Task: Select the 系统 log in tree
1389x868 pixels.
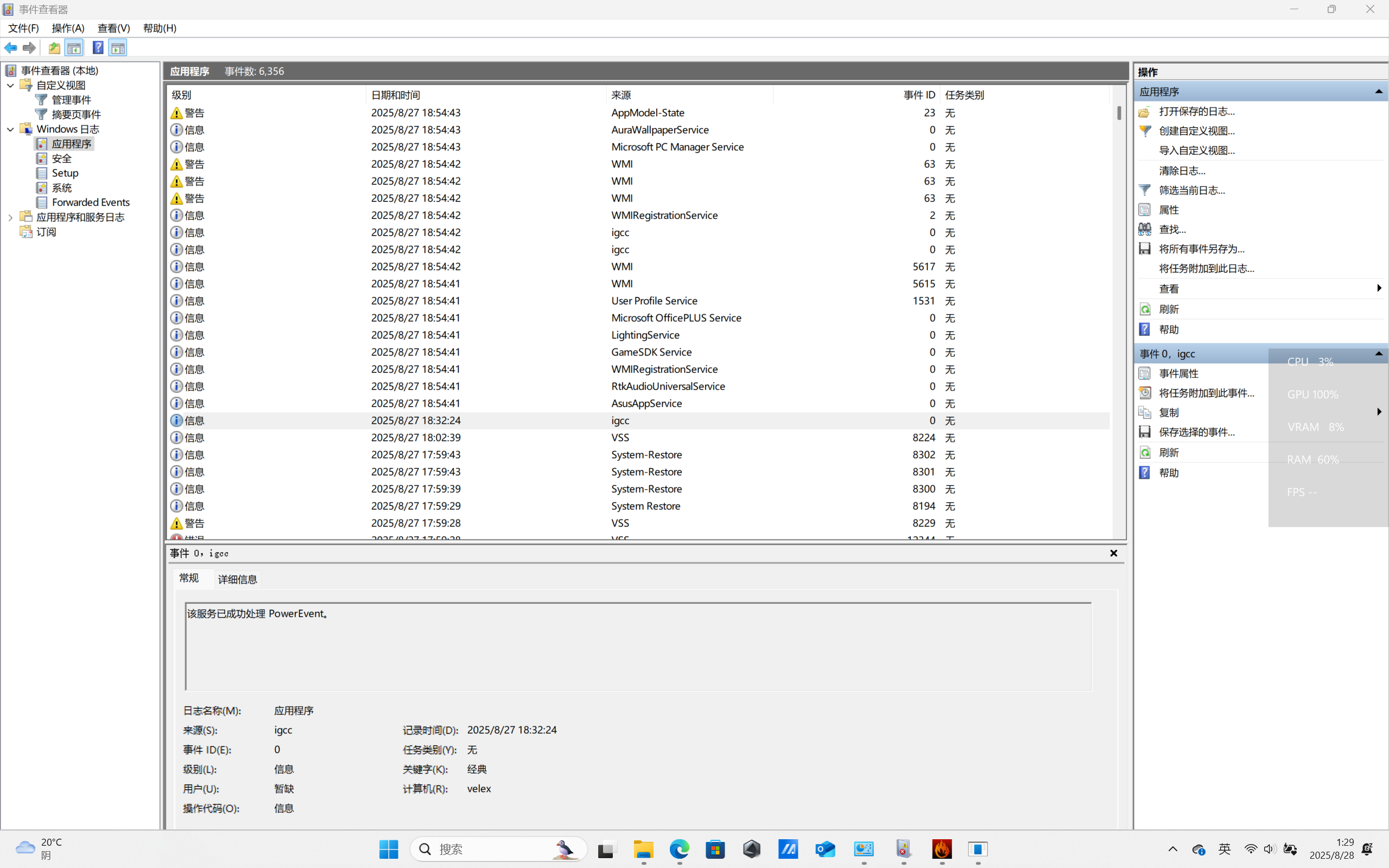Action: pos(61,188)
